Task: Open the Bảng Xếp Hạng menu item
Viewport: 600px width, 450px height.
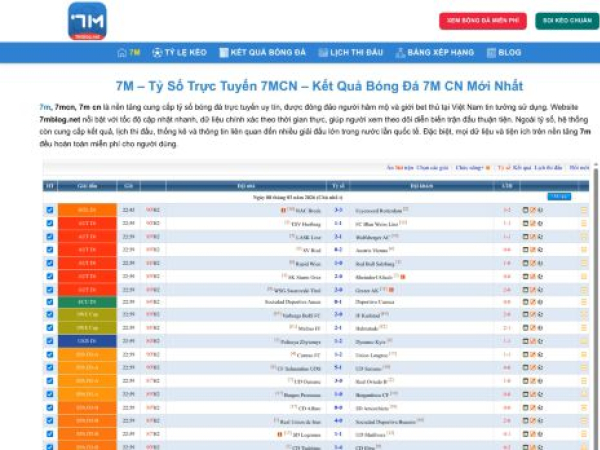Action: click(x=435, y=53)
